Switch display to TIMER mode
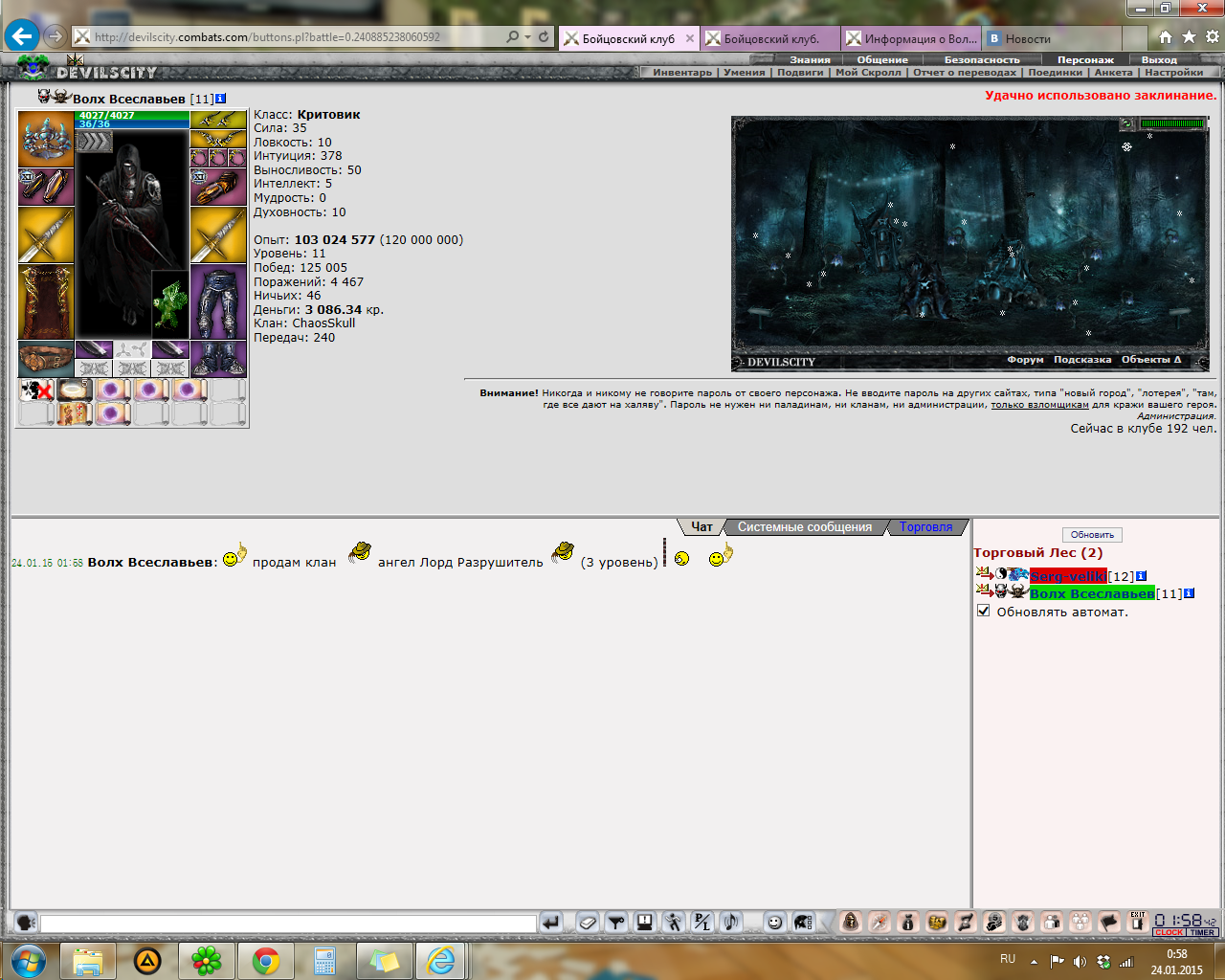Viewport: 1225px width, 980px height. tap(1202, 932)
